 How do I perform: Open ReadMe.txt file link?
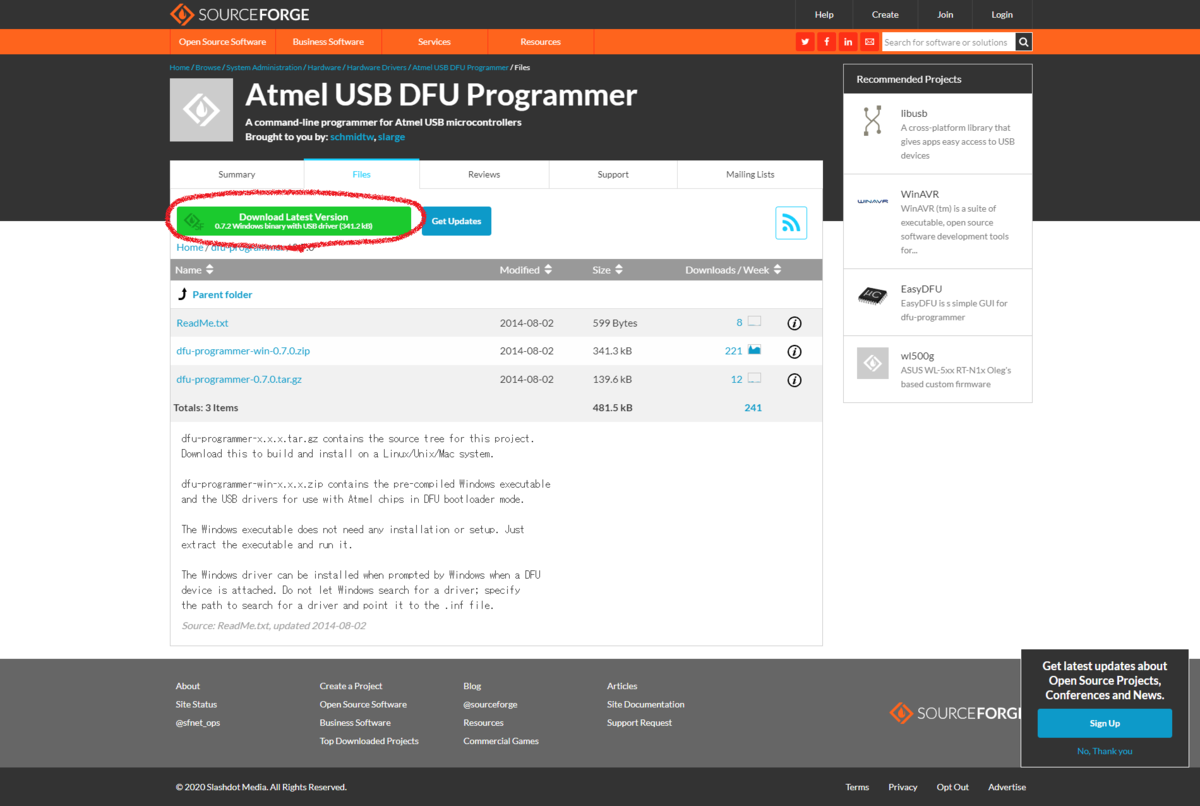(x=203, y=323)
